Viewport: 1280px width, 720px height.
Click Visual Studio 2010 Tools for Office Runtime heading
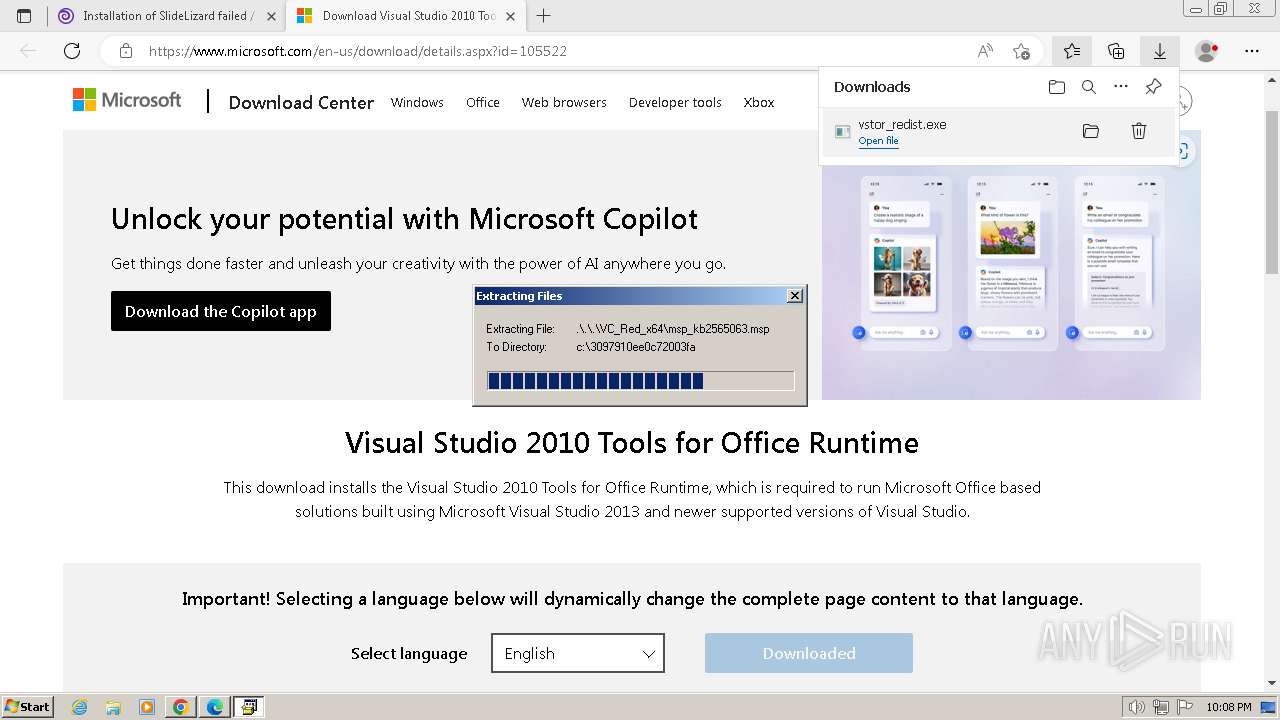(632, 442)
